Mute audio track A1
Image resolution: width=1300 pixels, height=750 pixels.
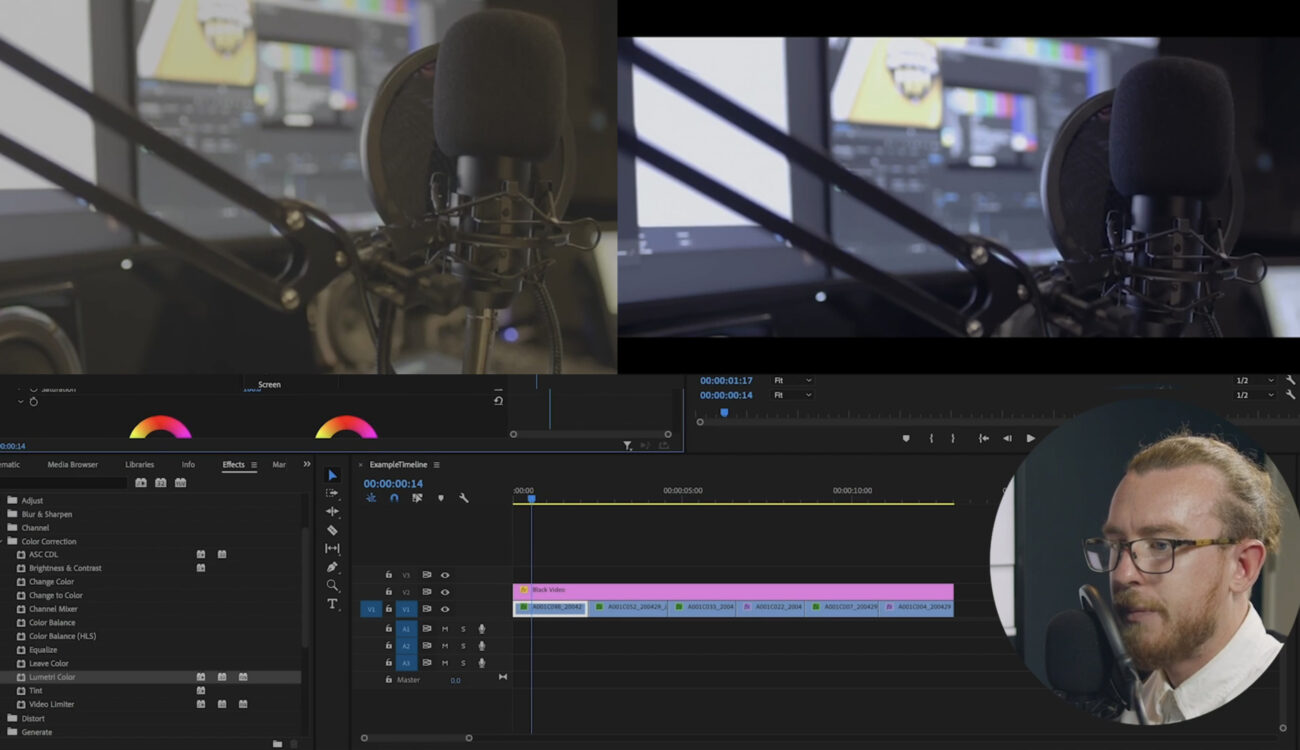[x=445, y=629]
